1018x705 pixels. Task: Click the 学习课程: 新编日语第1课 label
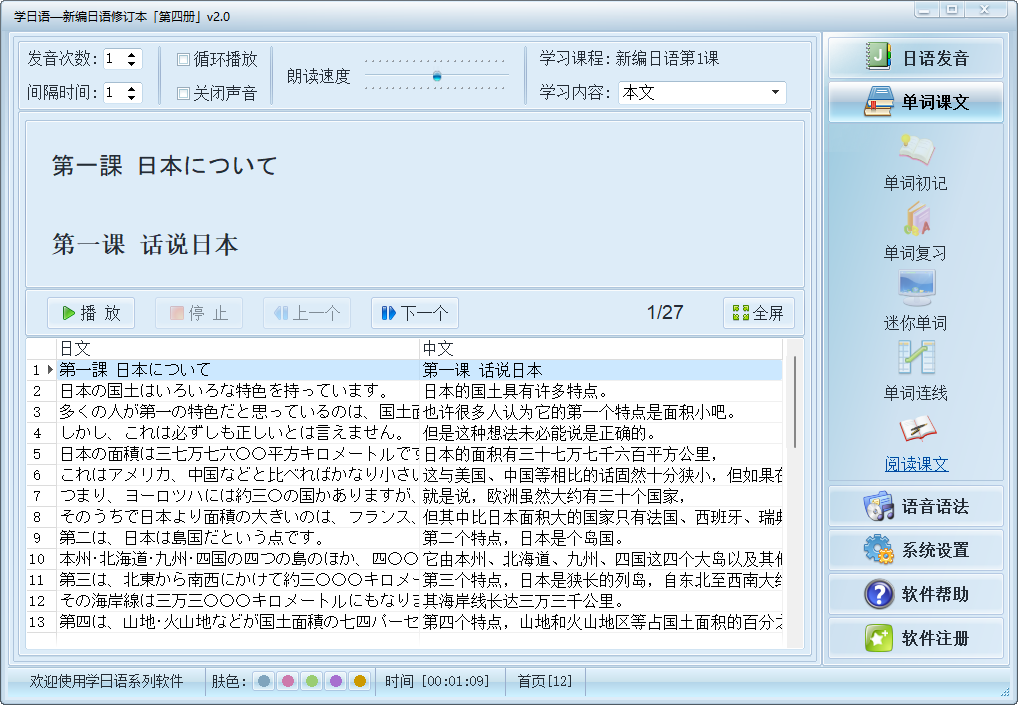click(x=629, y=58)
